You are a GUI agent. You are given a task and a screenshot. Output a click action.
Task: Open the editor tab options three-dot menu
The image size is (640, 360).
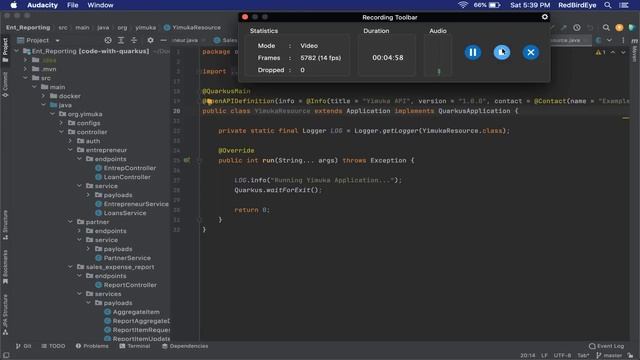pyautogui.click(x=623, y=40)
